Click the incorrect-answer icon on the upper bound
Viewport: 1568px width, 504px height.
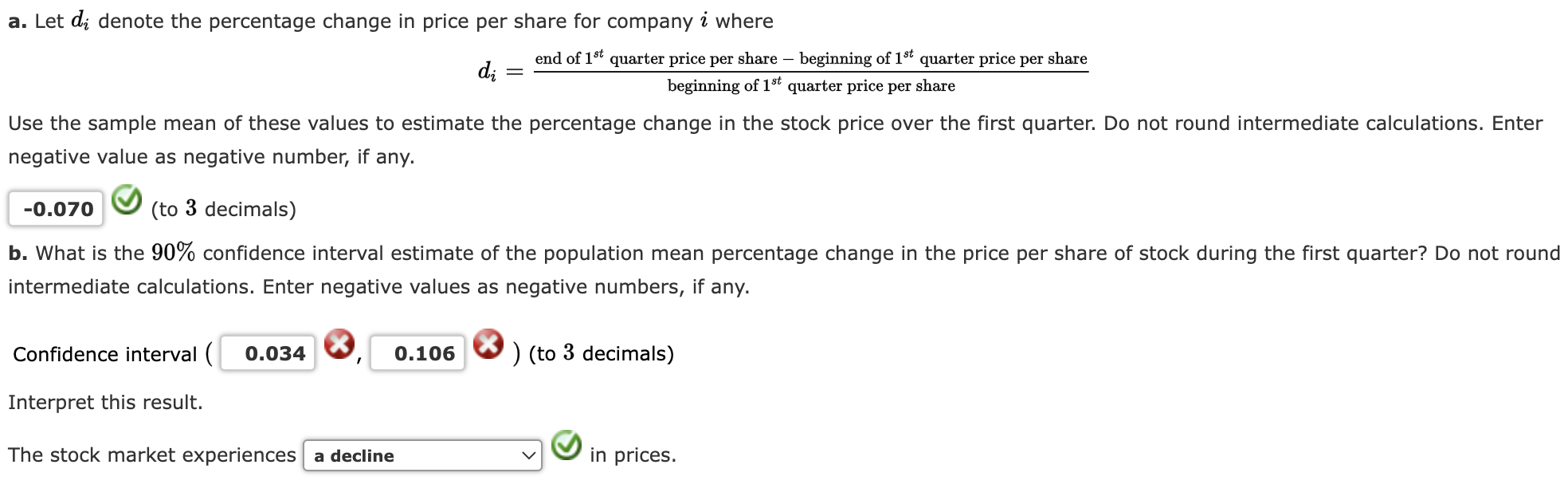[x=489, y=343]
